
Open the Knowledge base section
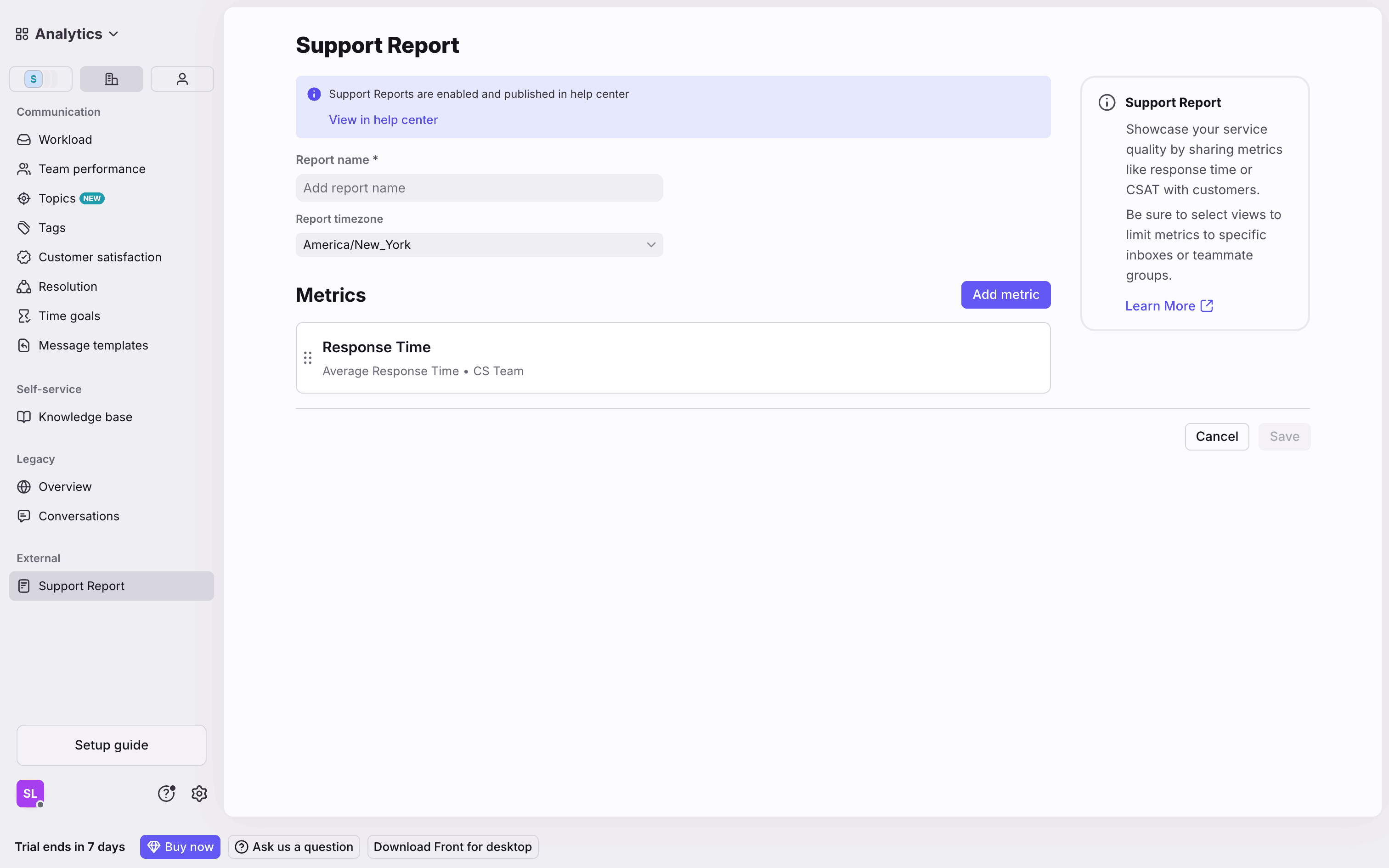pyautogui.click(x=85, y=417)
